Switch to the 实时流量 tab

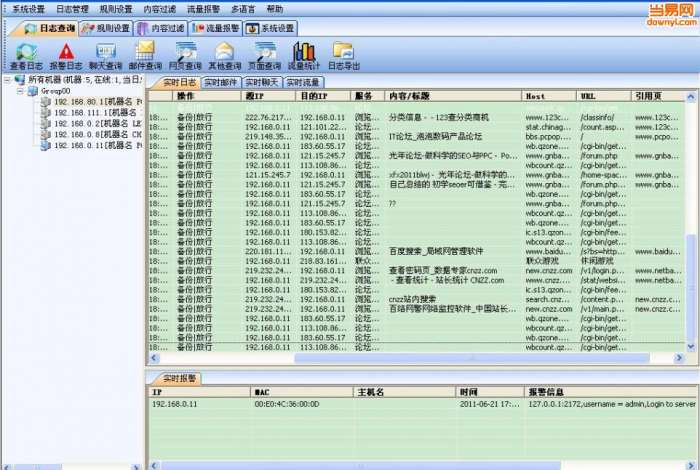(x=303, y=83)
